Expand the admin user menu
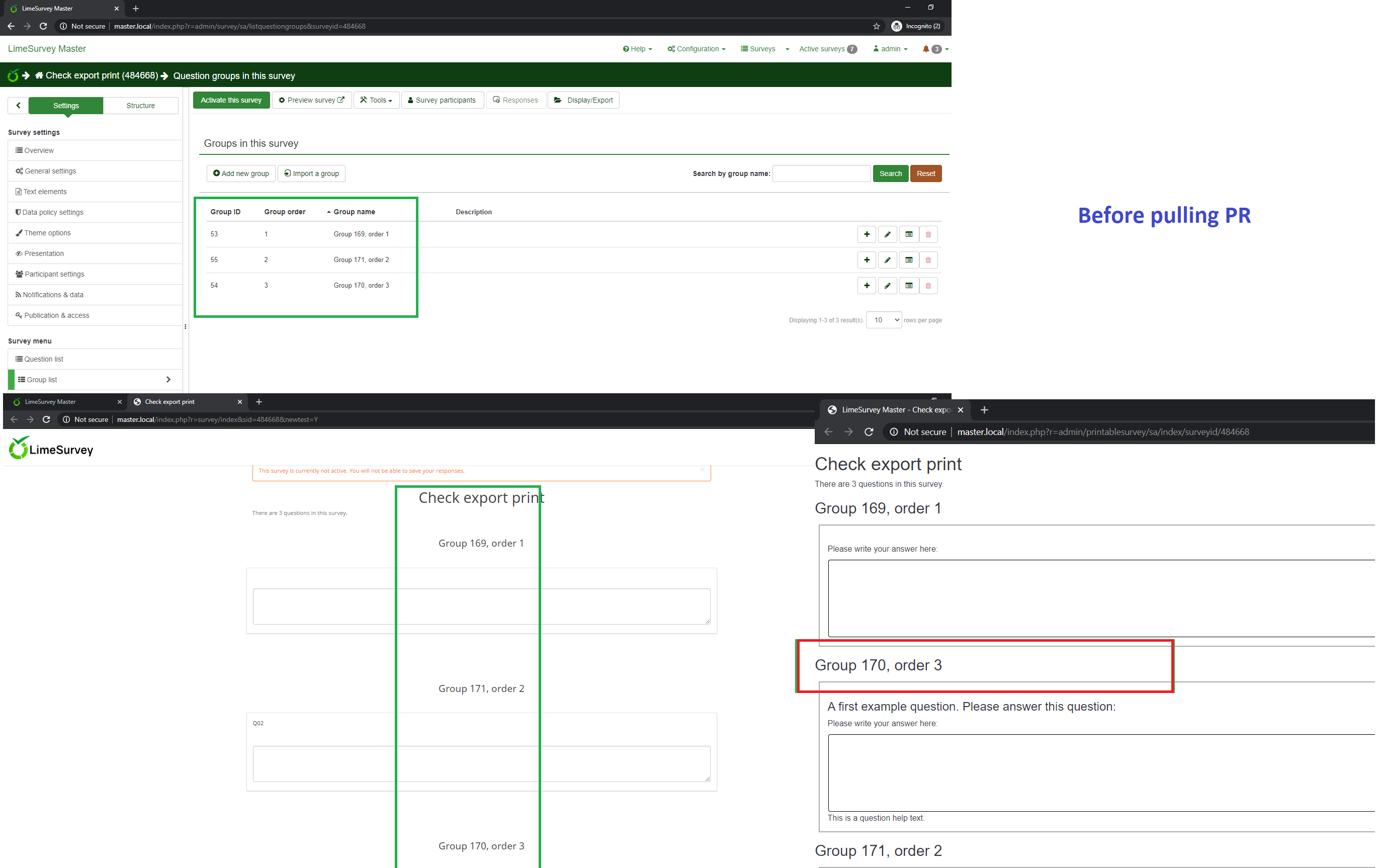1379x868 pixels. (x=890, y=49)
